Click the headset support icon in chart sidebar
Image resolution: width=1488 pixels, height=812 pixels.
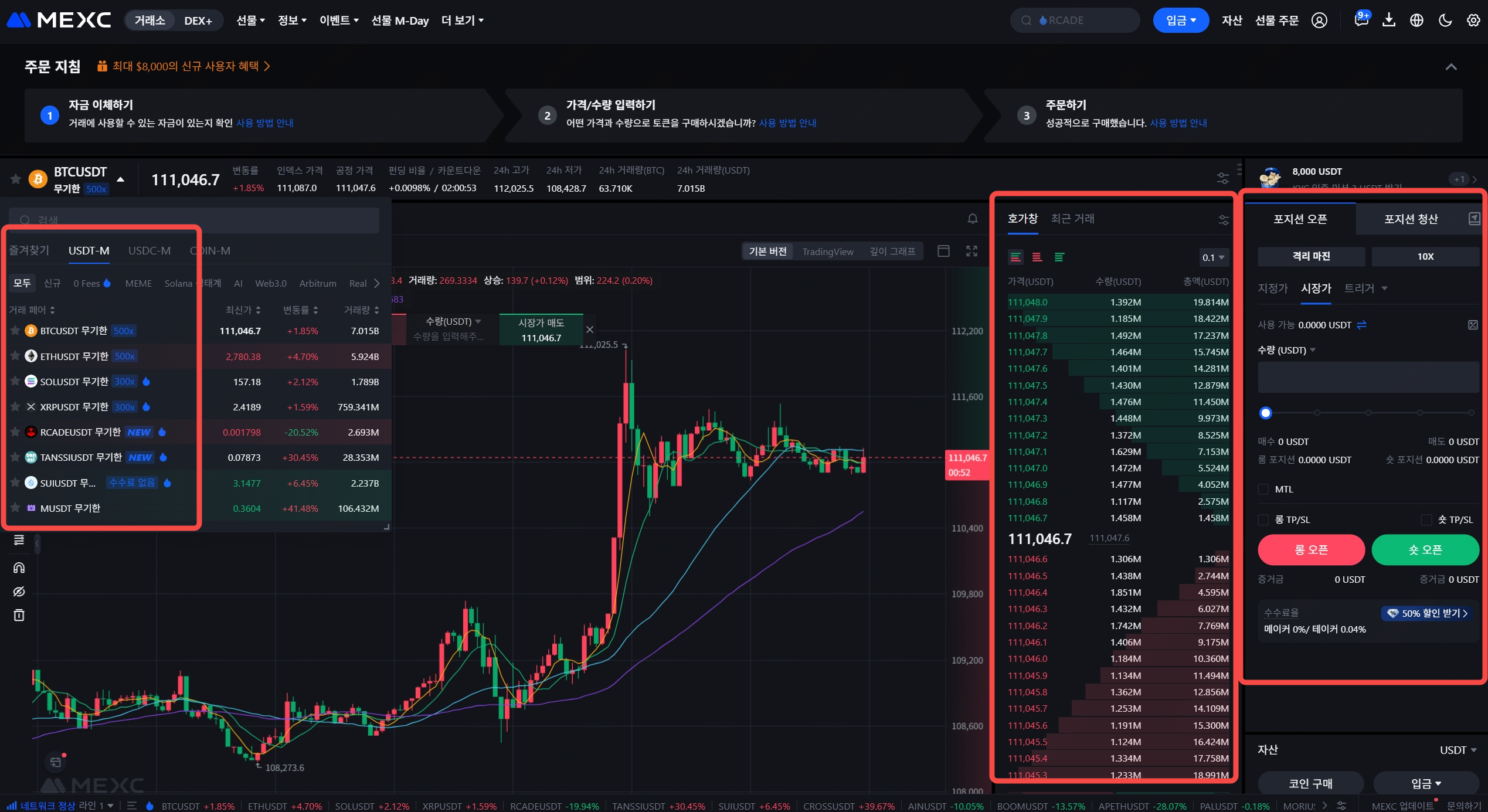[x=19, y=568]
